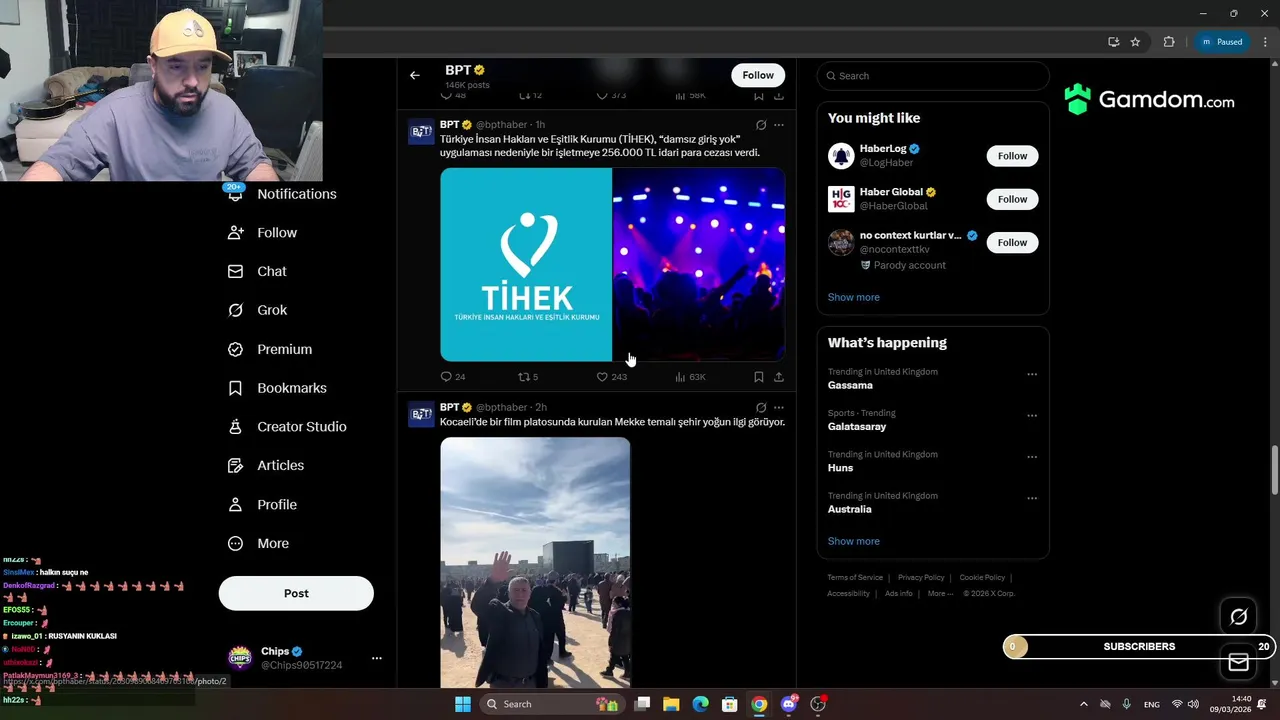The width and height of the screenshot is (1280, 720).
Task: Open floating Messages envelope button
Action: click(1238, 662)
